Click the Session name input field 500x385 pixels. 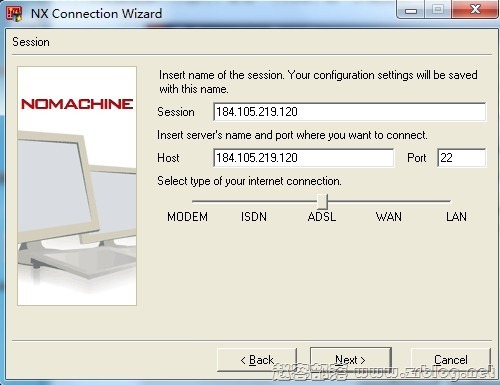349,112
